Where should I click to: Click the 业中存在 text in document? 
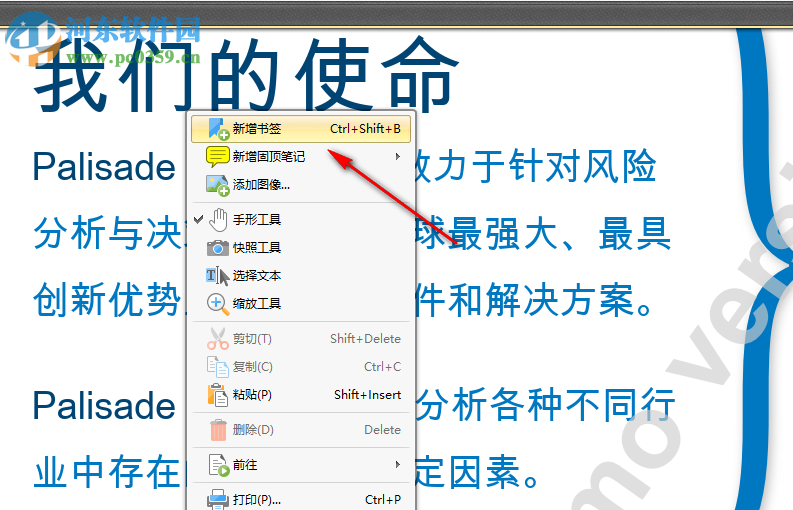pos(107,472)
